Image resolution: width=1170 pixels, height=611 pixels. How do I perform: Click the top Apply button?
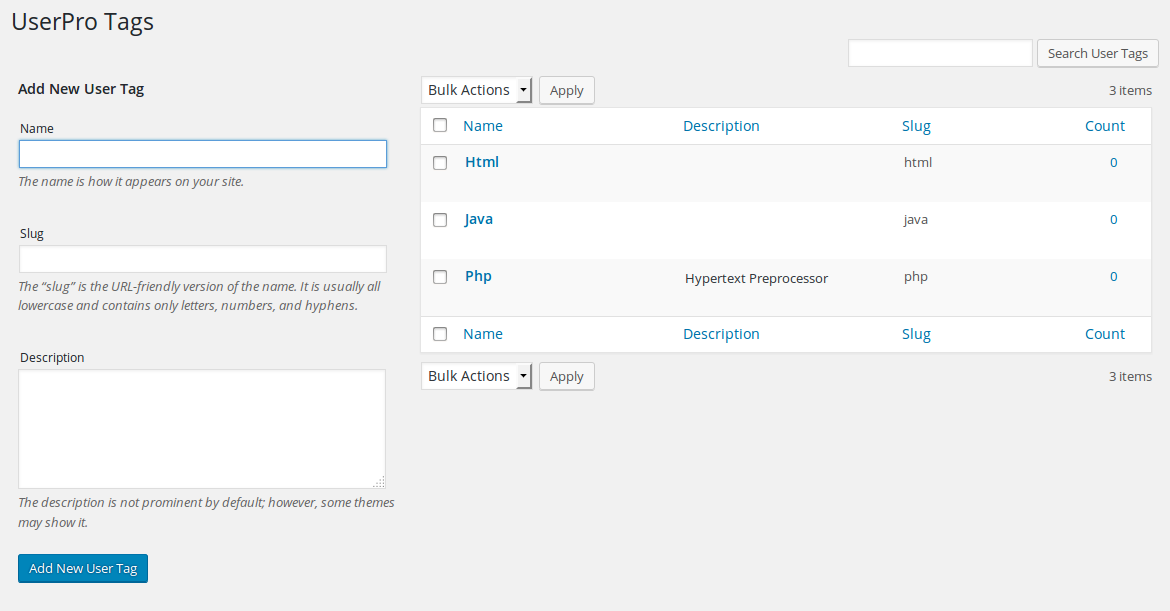click(567, 90)
